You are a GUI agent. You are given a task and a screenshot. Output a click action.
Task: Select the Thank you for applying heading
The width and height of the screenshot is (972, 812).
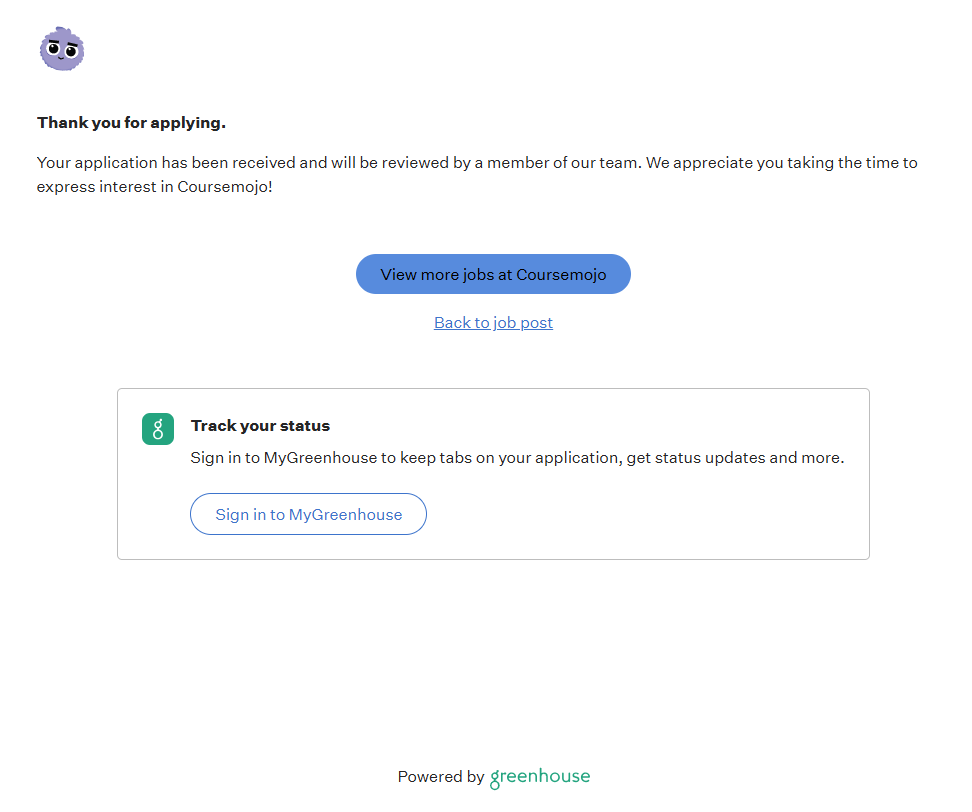click(x=131, y=123)
